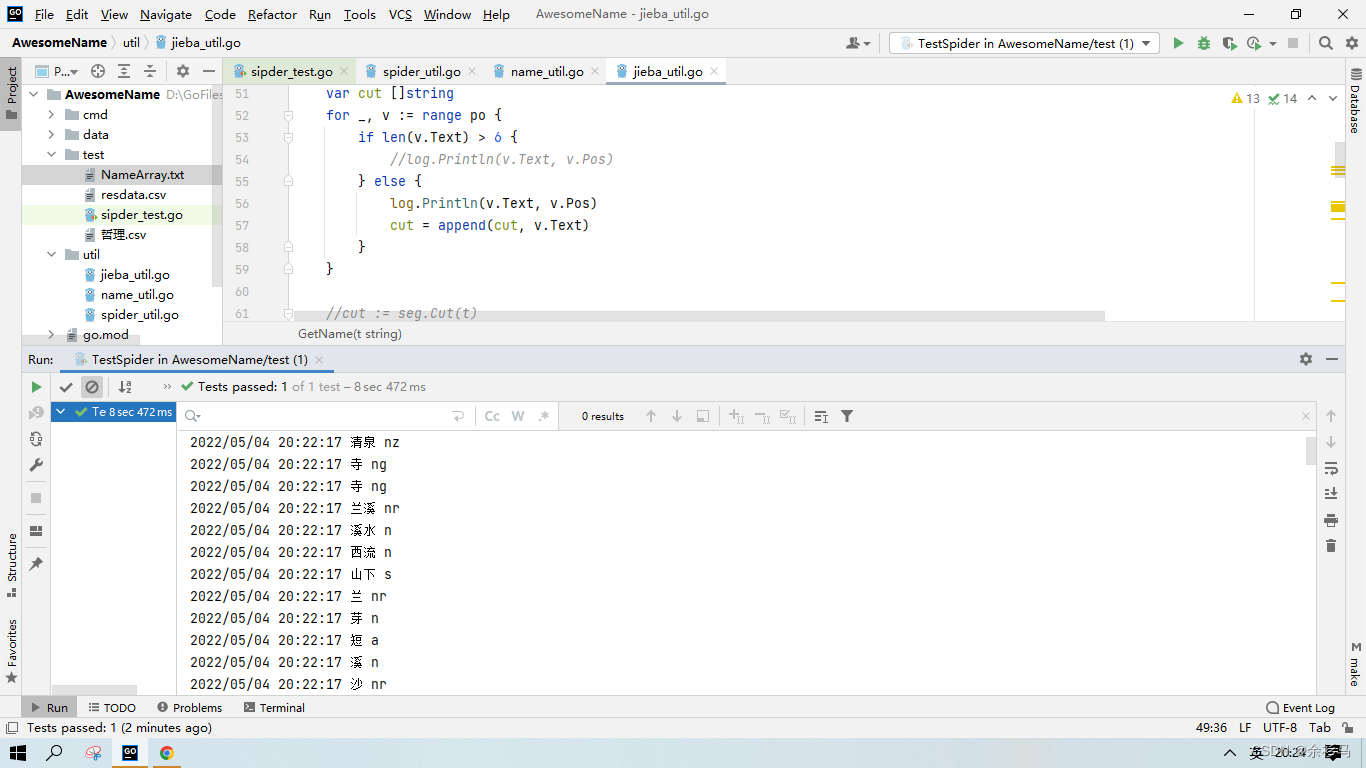The height and width of the screenshot is (768, 1366).
Task: Hide the Project panel with minus icon
Action: (208, 71)
